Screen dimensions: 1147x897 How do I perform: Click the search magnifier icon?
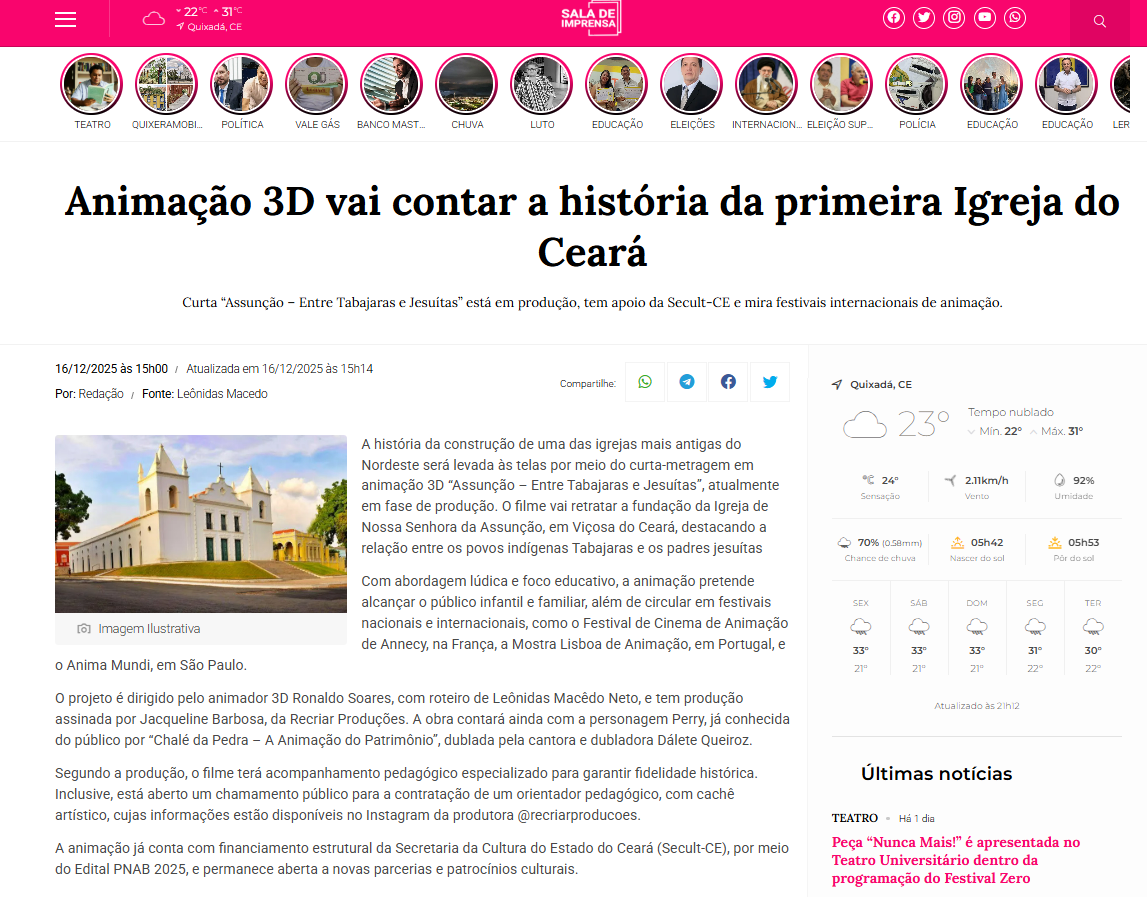click(x=1099, y=21)
